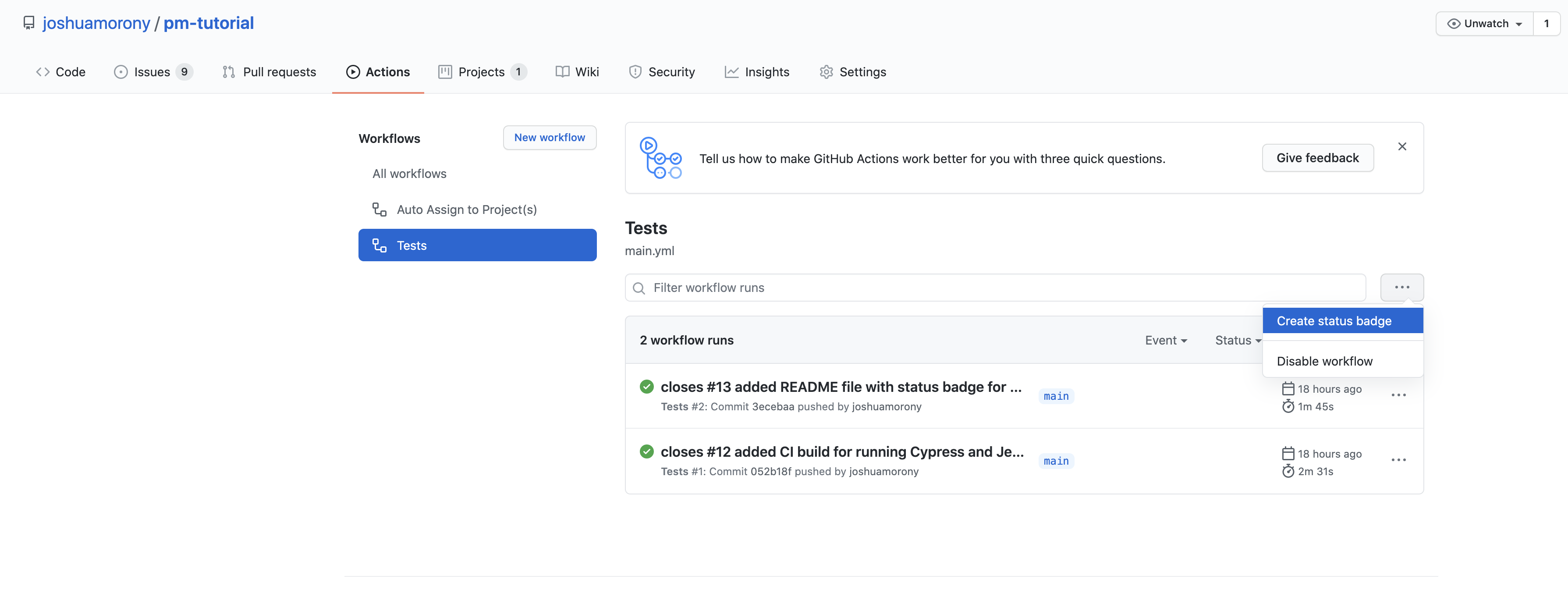Click the Tests workflow page heading
The height and width of the screenshot is (590, 1568).
(x=646, y=228)
